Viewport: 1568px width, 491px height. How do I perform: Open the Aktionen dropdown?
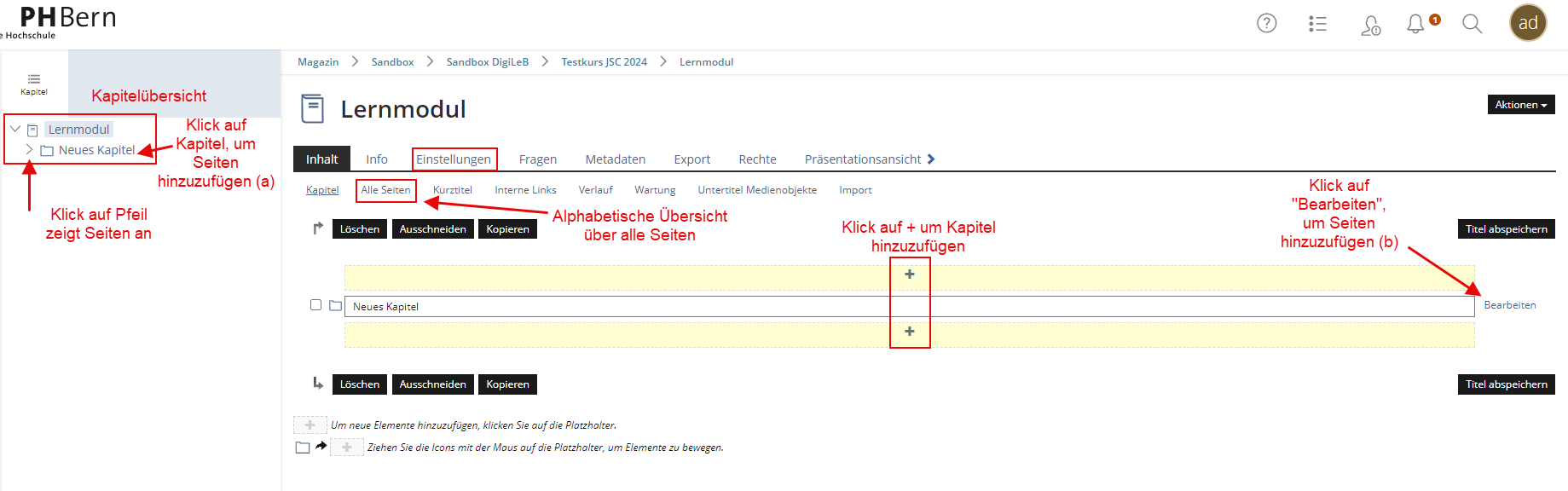(1520, 105)
